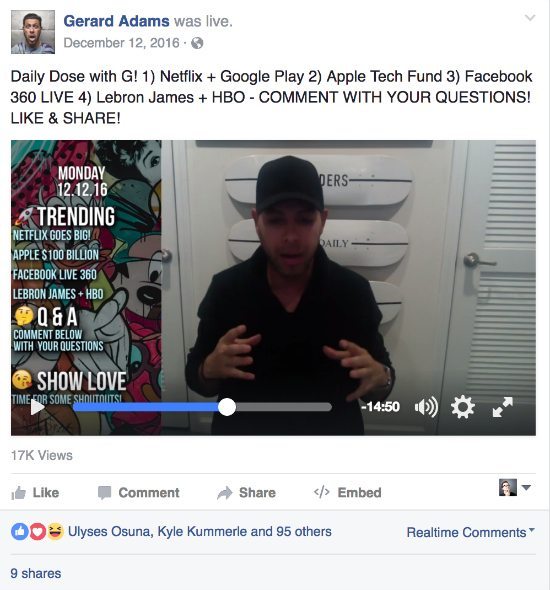This screenshot has height=590, width=550.
Task: Expand the comment-as profile selector arrow
Action: (526, 488)
